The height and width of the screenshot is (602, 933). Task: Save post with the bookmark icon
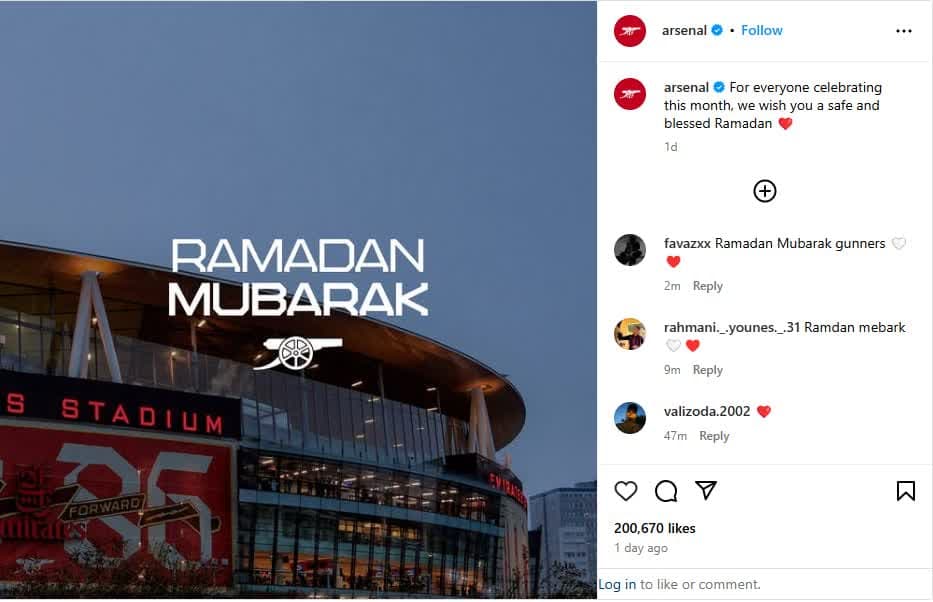point(906,491)
